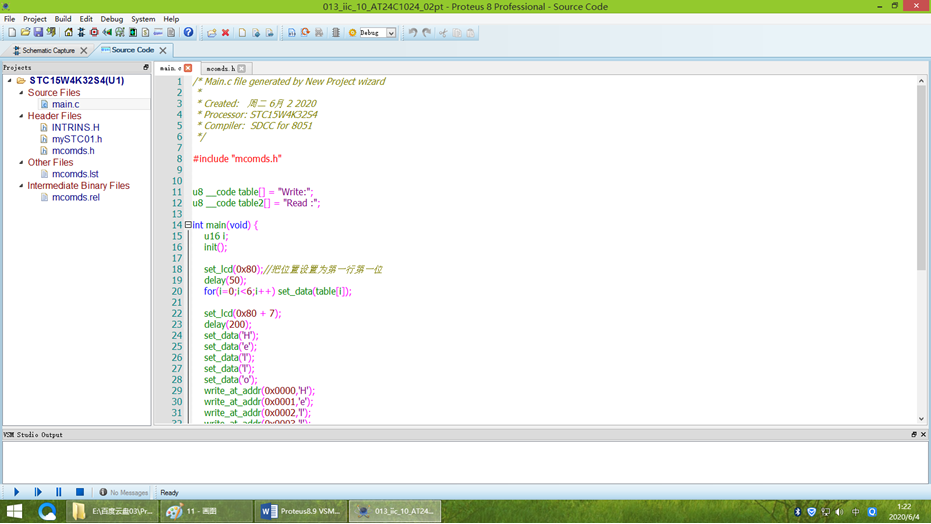Click the Gerber viewer toolbar icon
This screenshot has height=524, width=931.
coord(120,33)
